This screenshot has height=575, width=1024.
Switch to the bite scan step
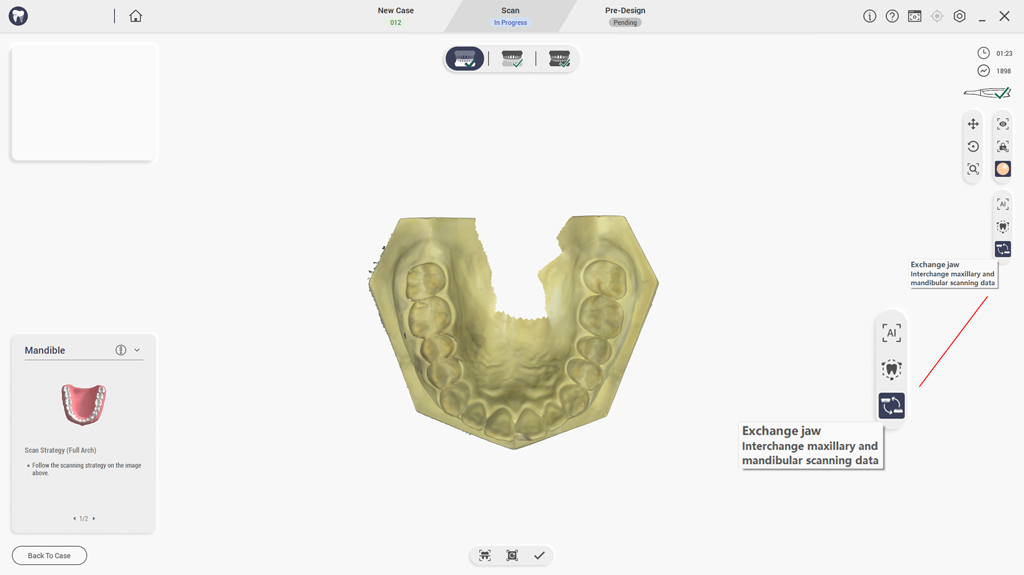click(x=559, y=59)
